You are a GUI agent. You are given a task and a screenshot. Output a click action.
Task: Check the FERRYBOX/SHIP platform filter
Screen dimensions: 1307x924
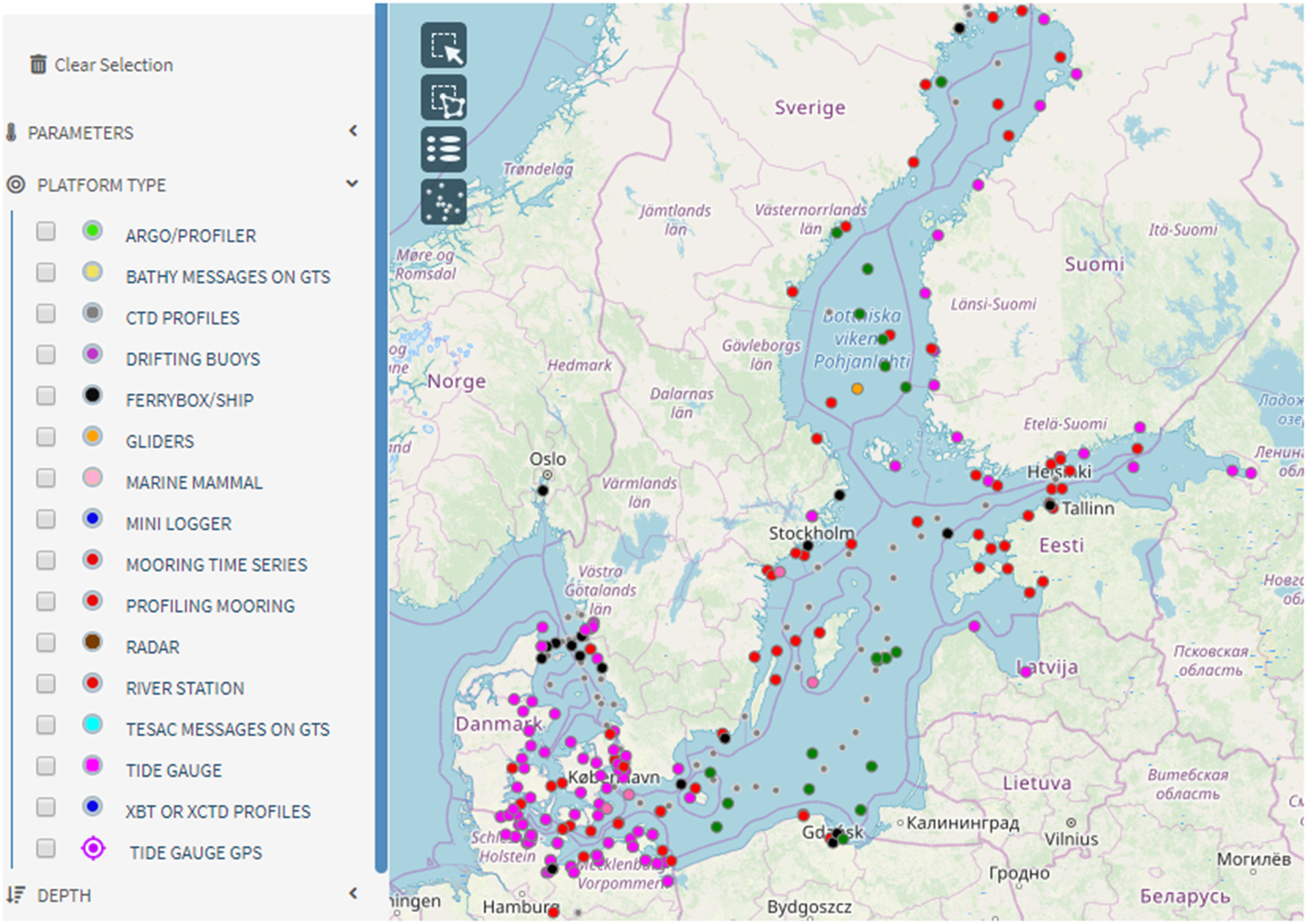point(46,396)
